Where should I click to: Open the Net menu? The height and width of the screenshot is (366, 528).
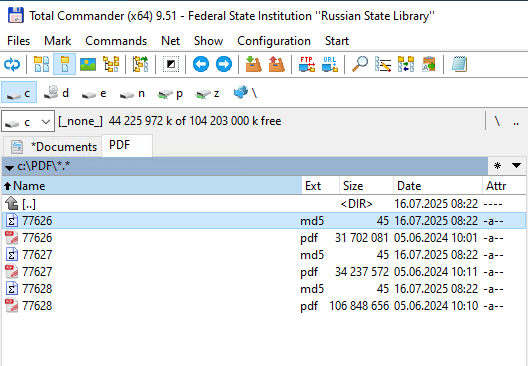click(x=171, y=41)
